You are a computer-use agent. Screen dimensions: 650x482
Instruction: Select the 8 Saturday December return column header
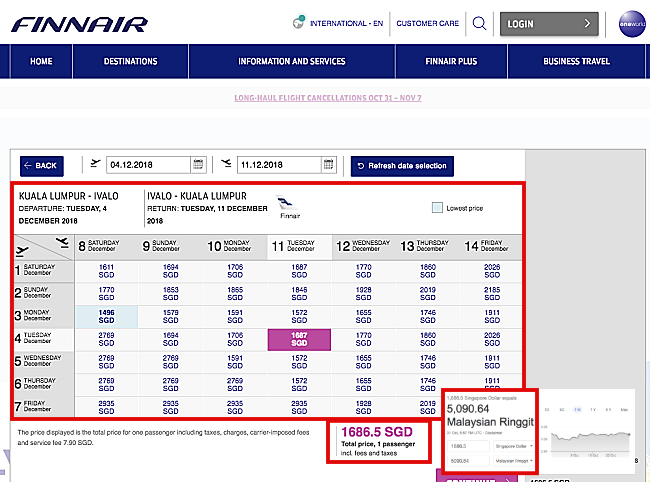[x=107, y=246]
